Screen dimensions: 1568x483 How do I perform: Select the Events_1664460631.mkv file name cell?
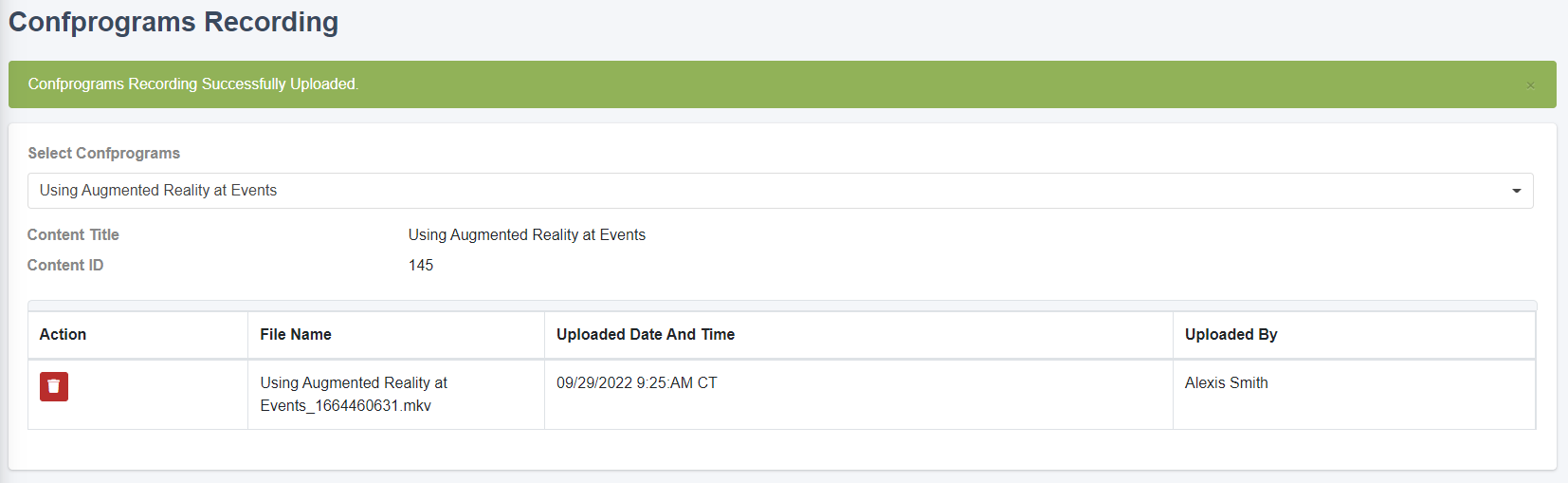(x=396, y=395)
